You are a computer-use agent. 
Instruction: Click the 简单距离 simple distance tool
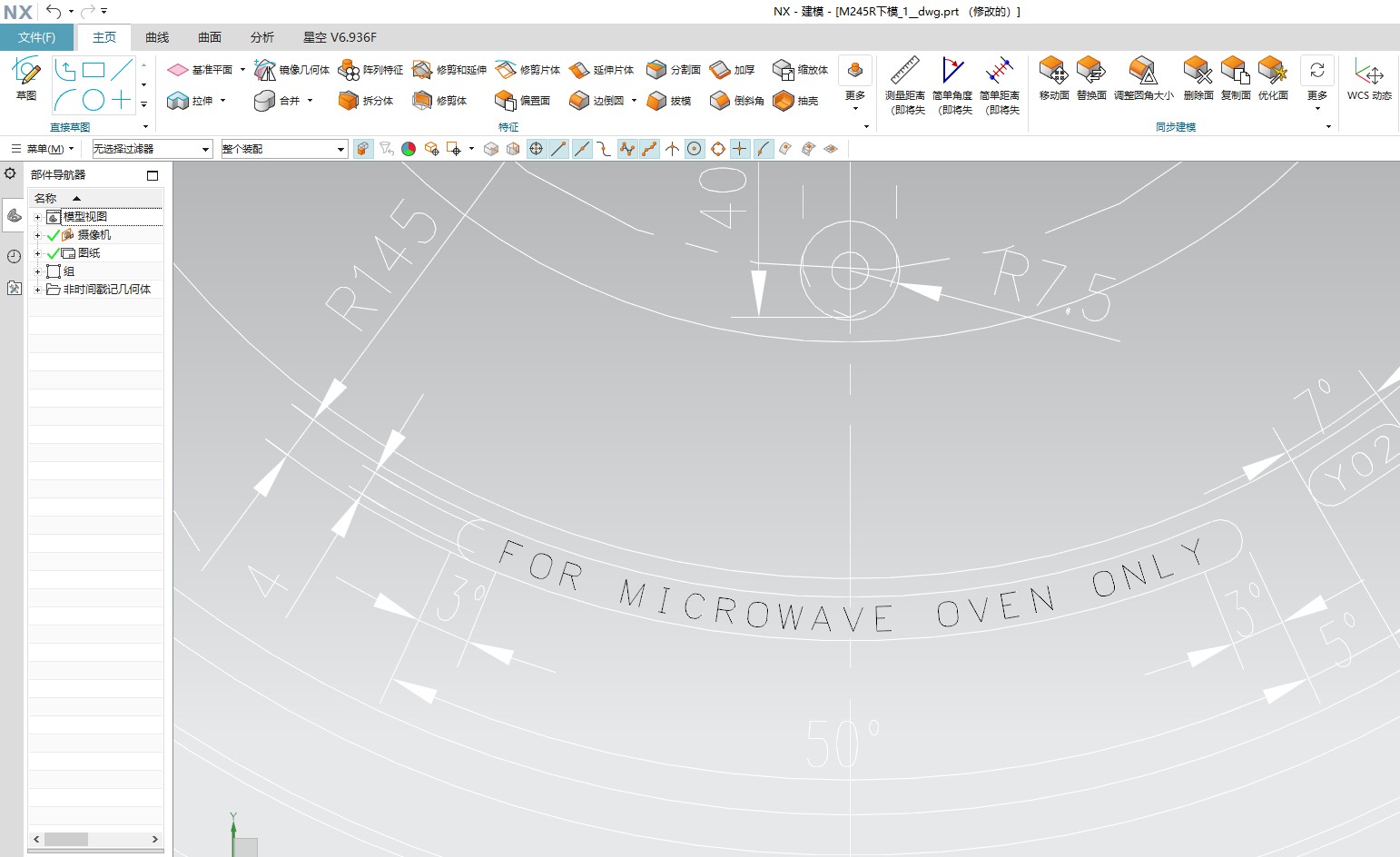click(x=1000, y=85)
